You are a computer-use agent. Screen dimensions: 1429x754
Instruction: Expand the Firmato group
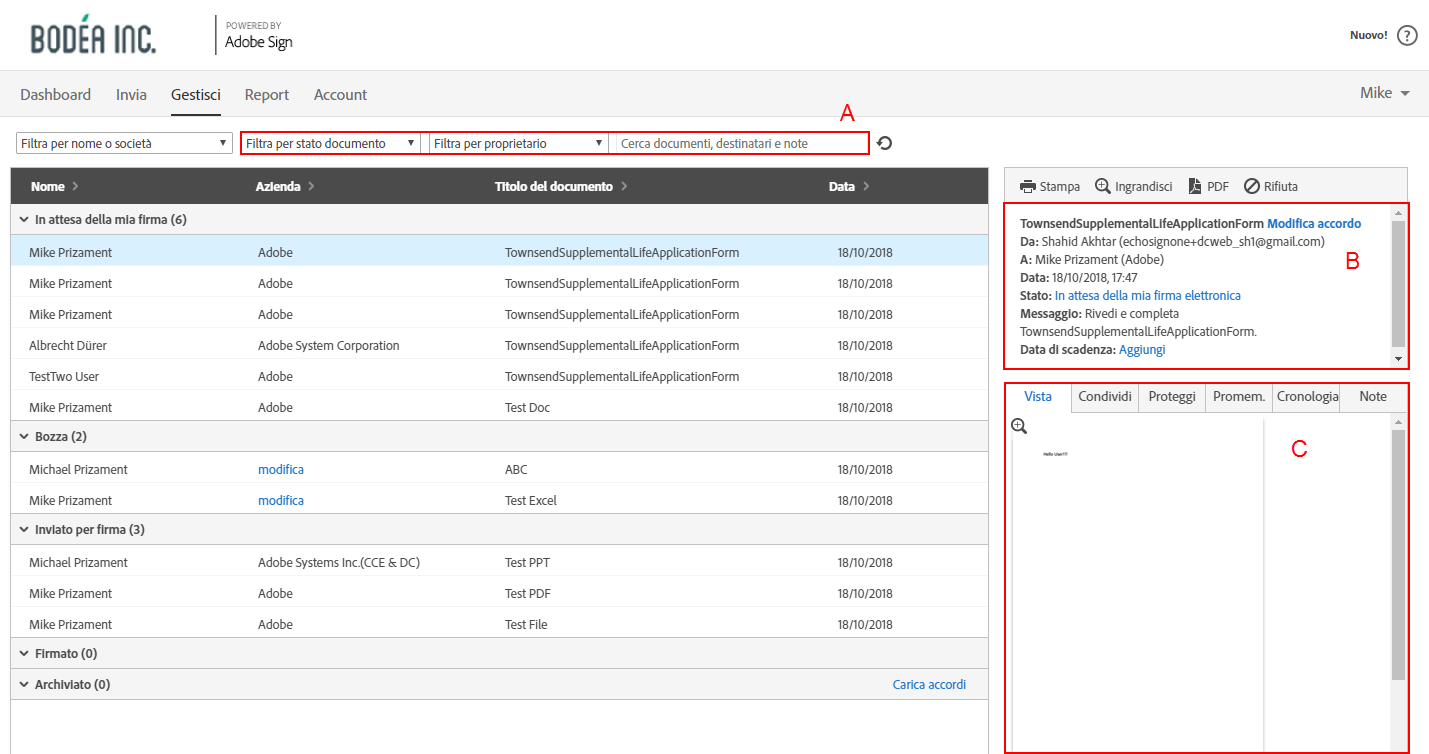click(24, 653)
